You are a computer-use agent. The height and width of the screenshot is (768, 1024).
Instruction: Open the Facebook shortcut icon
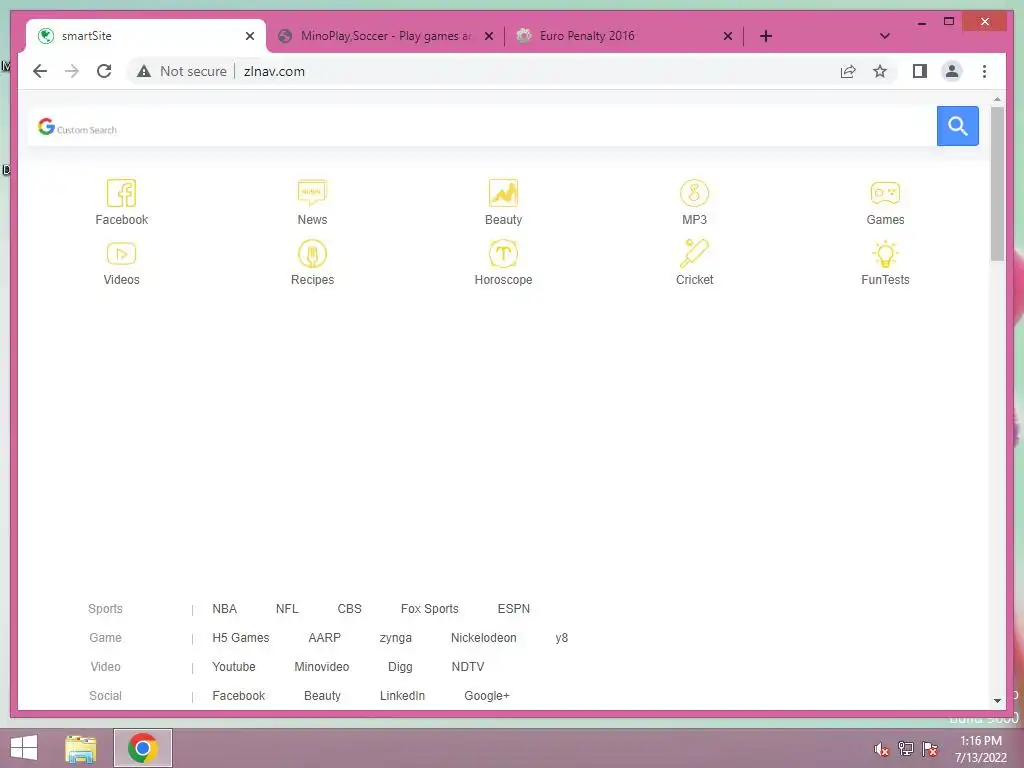point(121,193)
